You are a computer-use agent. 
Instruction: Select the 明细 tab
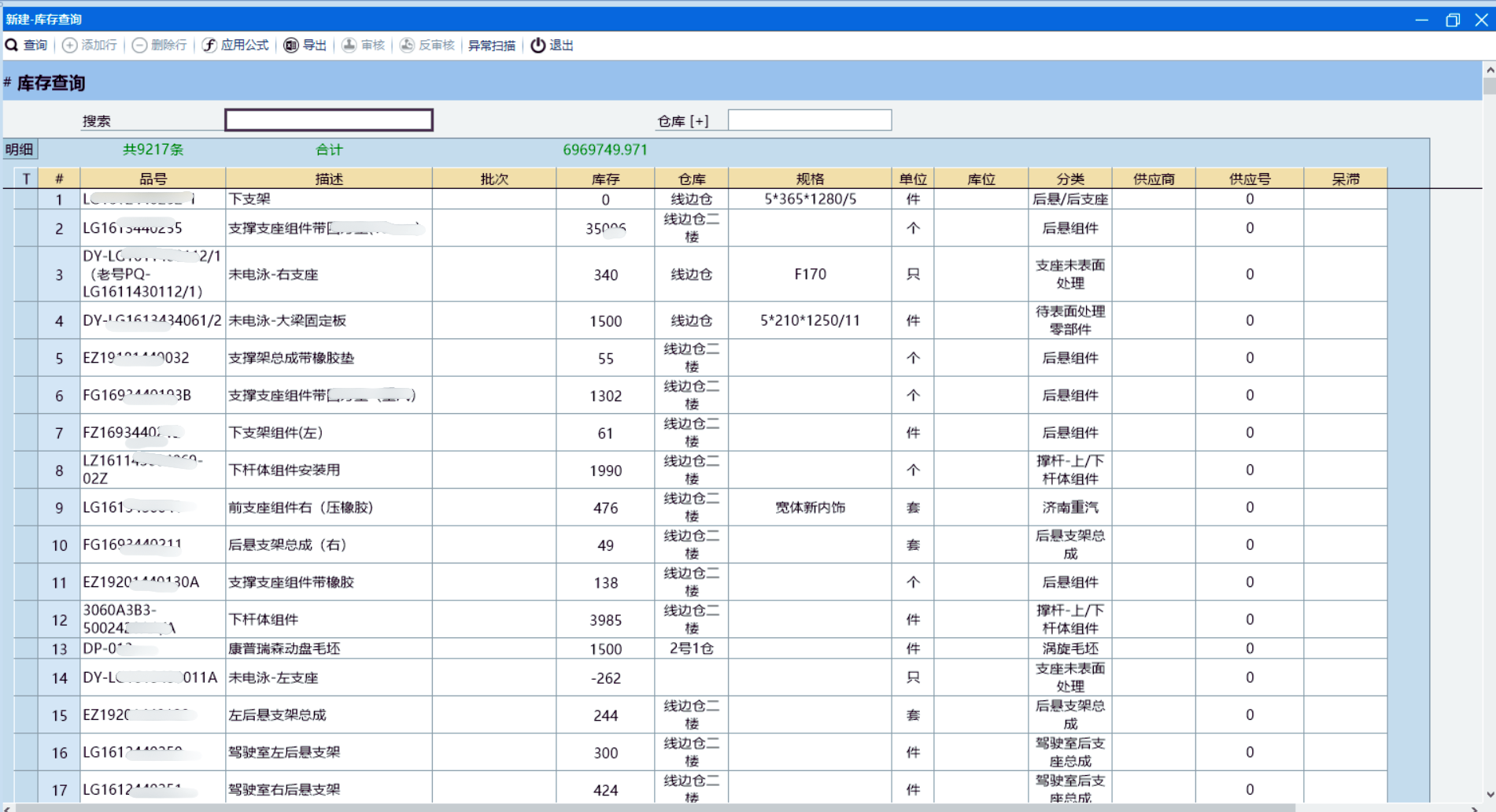coord(20,149)
